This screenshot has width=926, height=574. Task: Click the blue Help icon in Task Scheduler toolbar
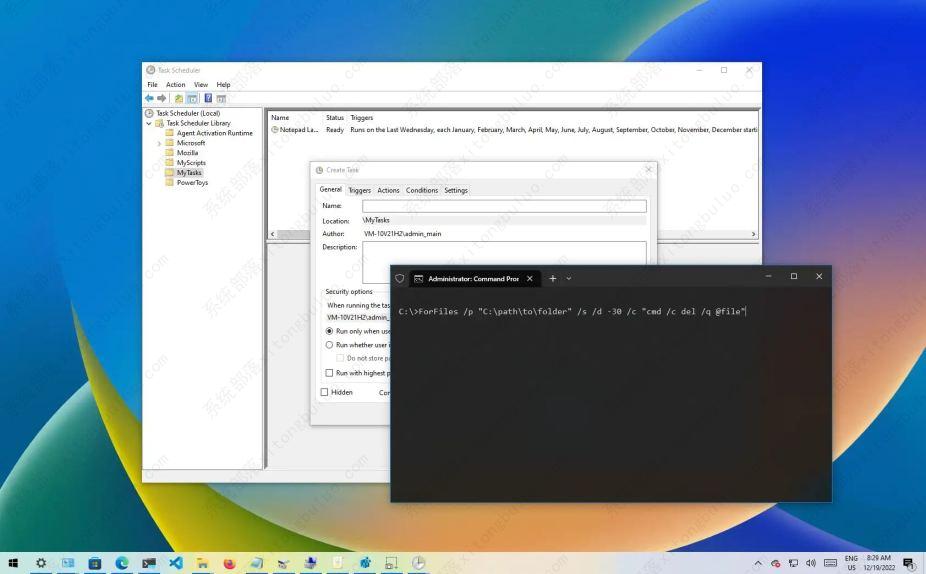point(208,98)
